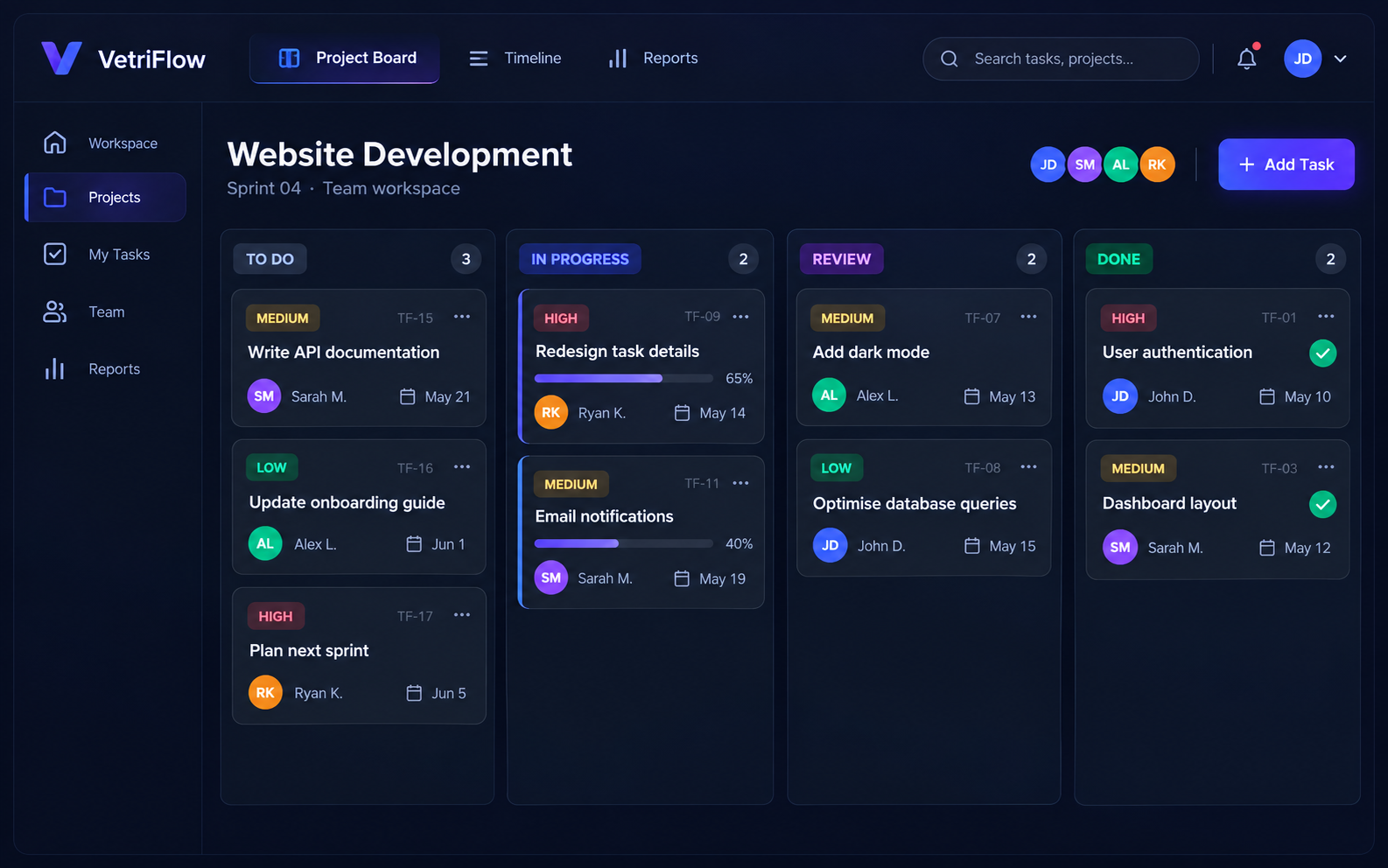Click calendar icon on Write API documentation
This screenshot has width=1388, height=868.
tap(407, 396)
